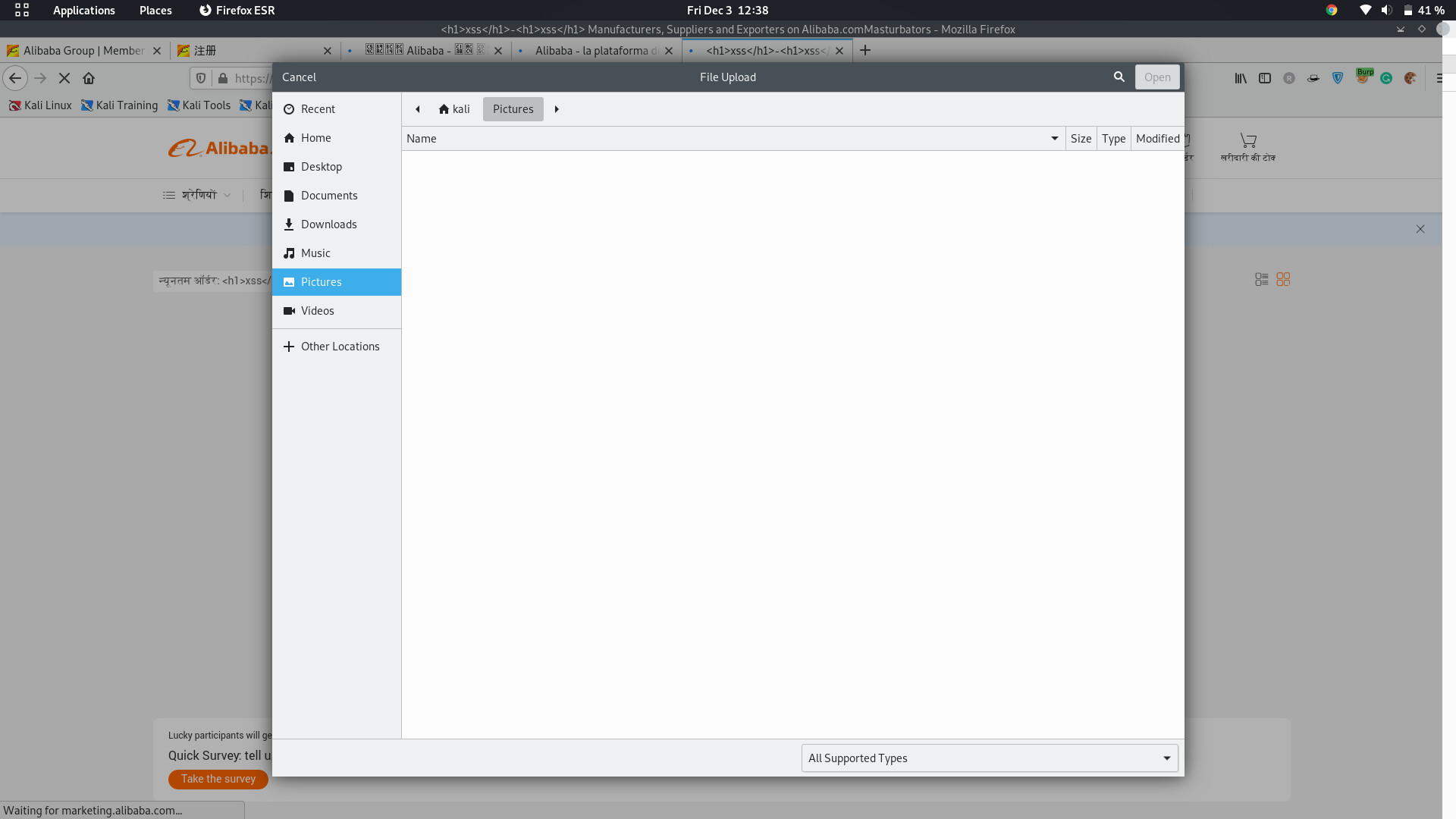The height and width of the screenshot is (819, 1456).
Task: Open Videos folder in sidebar
Action: [x=316, y=311]
